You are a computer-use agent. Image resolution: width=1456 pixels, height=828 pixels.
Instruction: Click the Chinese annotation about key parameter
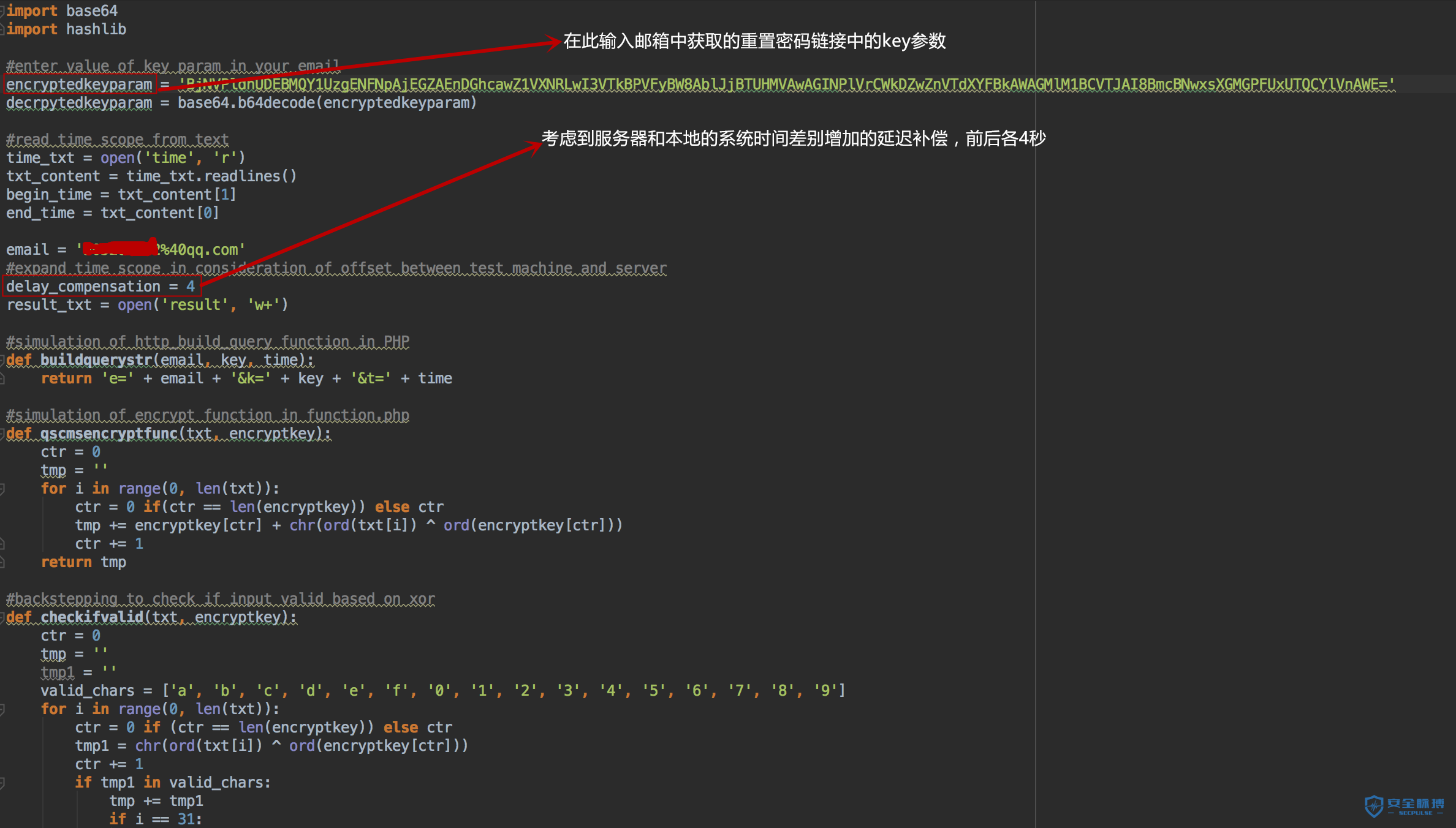point(754,41)
